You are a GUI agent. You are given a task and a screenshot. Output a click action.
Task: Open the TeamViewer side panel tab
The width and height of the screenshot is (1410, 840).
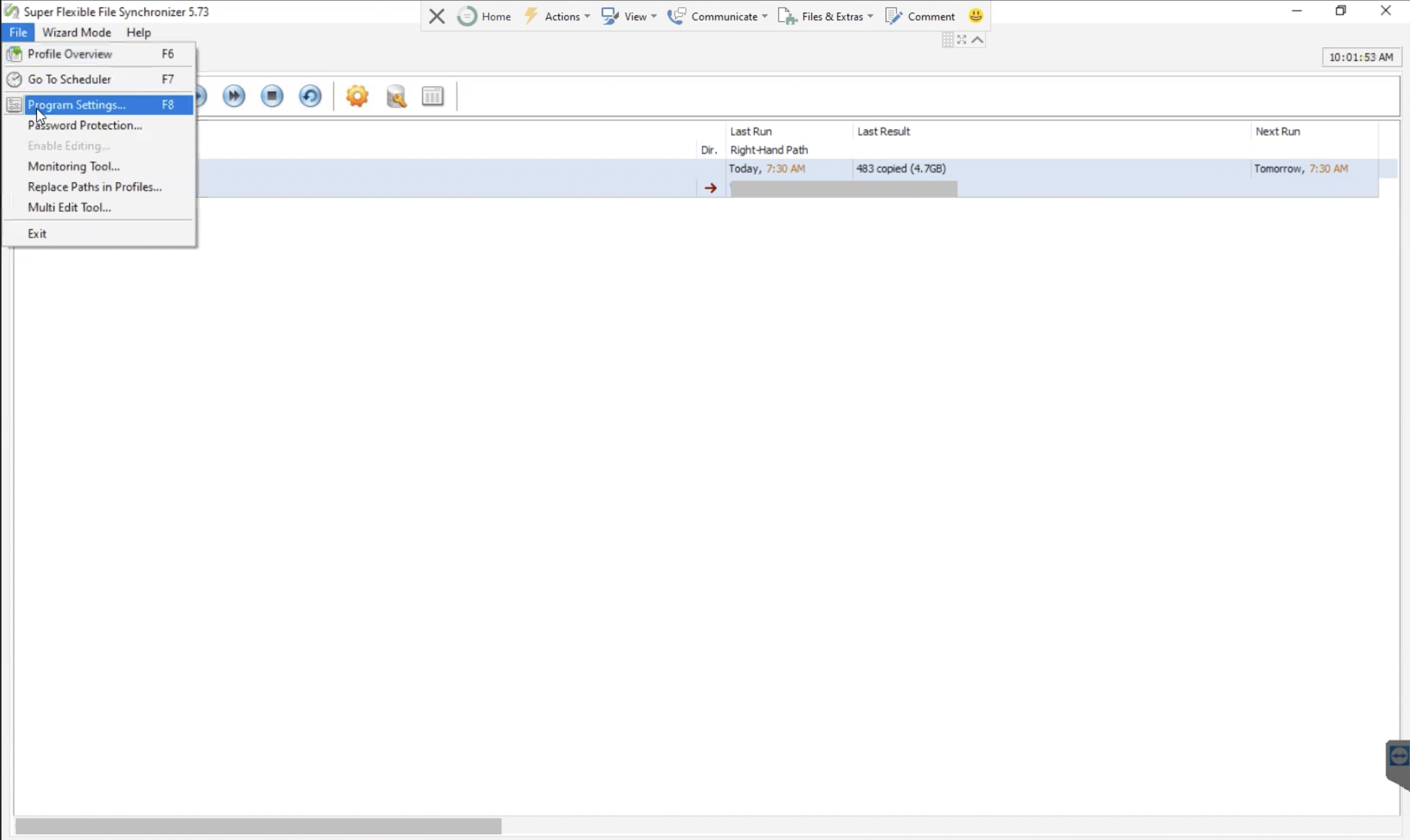pos(1398,764)
